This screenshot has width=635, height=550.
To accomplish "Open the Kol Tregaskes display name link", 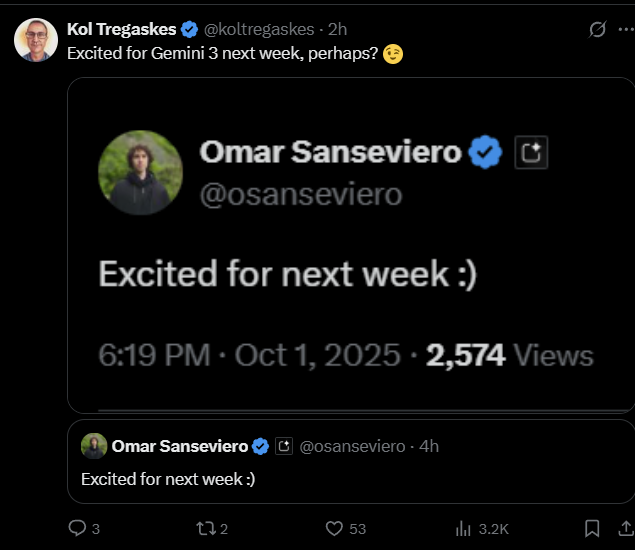I will (x=121, y=30).
